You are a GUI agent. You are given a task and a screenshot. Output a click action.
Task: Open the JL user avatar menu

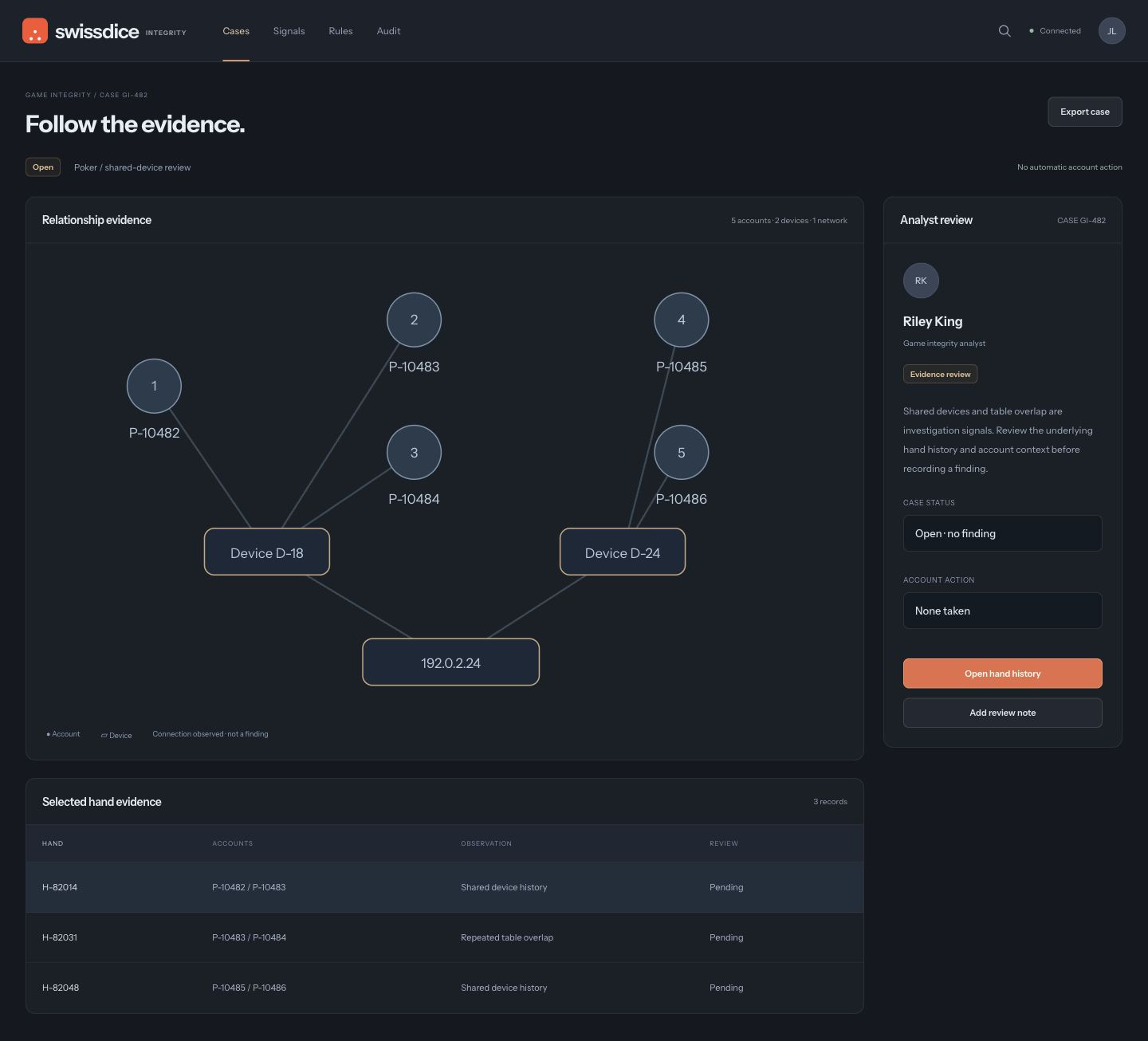click(1111, 31)
